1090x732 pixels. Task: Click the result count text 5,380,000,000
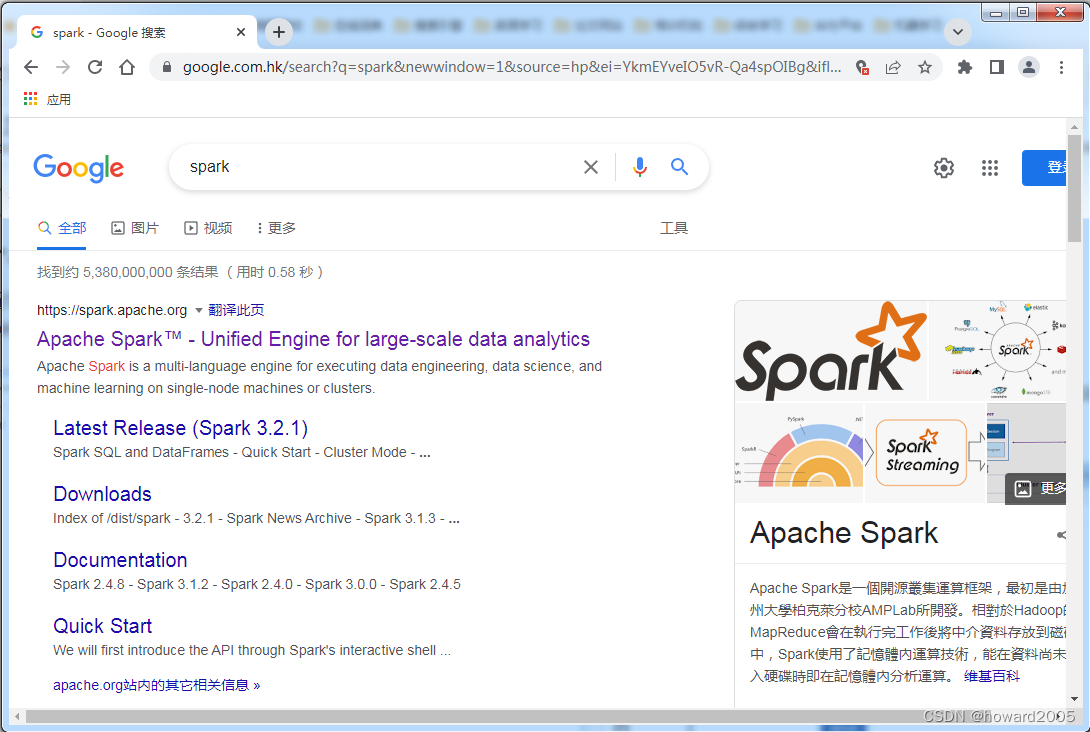click(x=127, y=273)
